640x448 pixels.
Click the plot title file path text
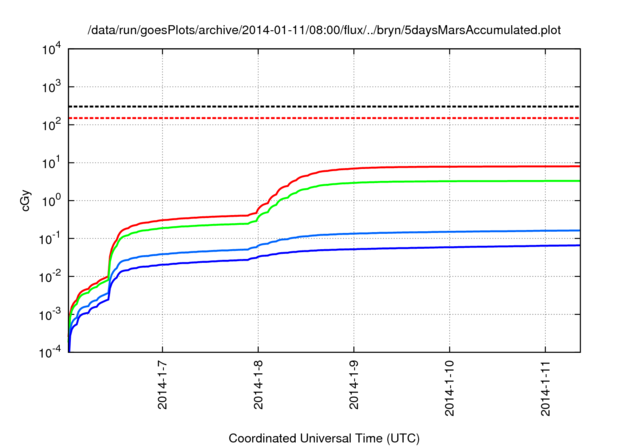[x=324, y=30]
